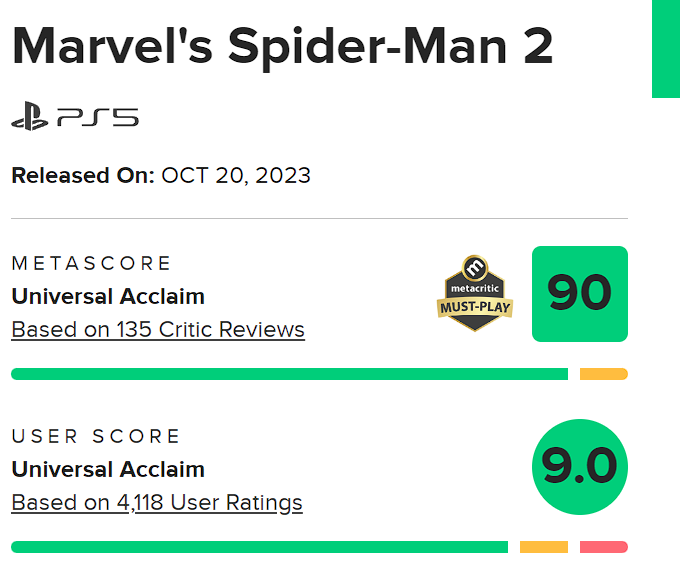
Task: Open the 'Based on 135 Critic Reviews' link
Action: tap(158, 329)
